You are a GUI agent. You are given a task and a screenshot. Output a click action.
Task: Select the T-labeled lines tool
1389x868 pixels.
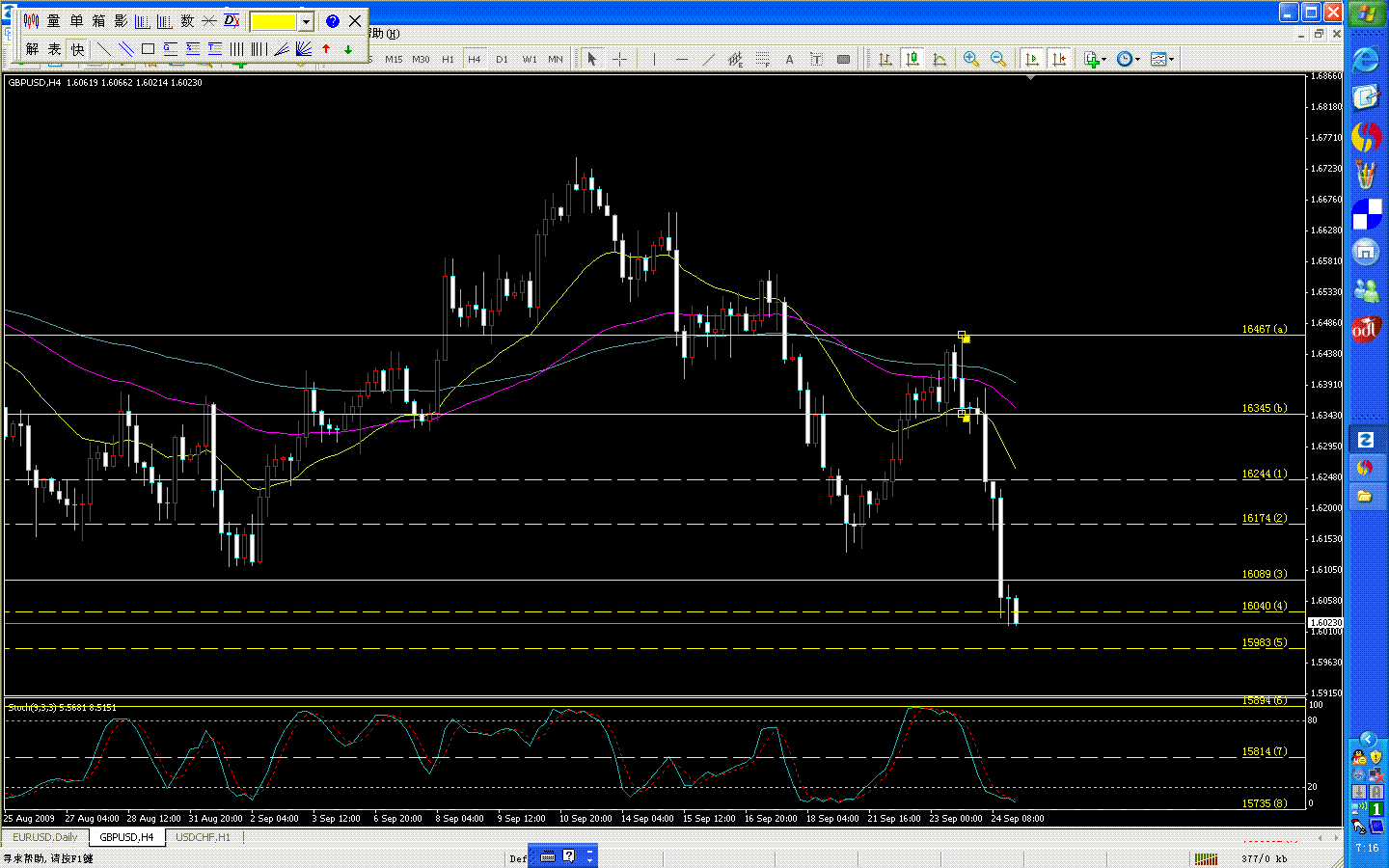(214, 48)
